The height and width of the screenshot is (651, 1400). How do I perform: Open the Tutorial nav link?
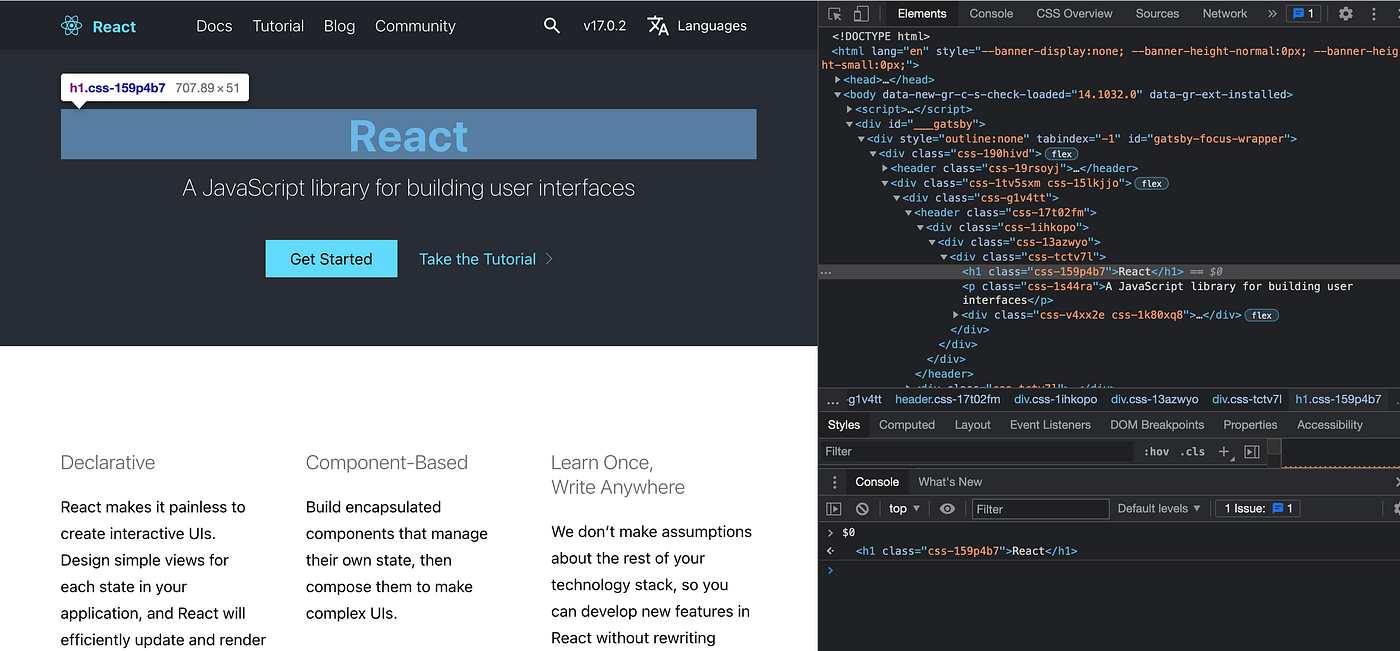[x=278, y=26]
